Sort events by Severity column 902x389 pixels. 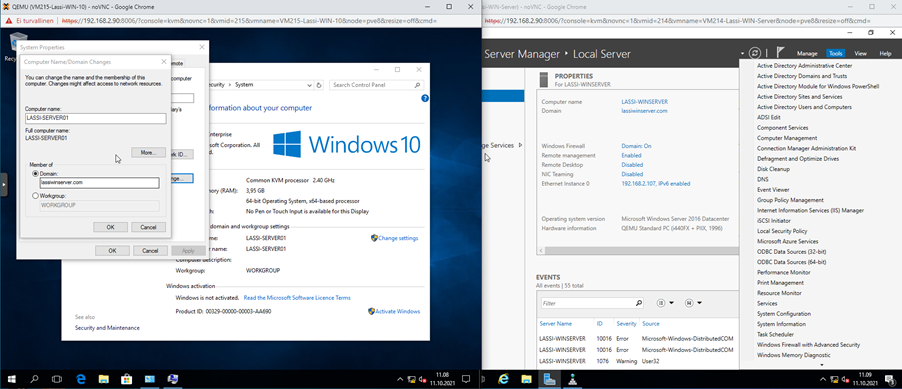click(x=626, y=323)
